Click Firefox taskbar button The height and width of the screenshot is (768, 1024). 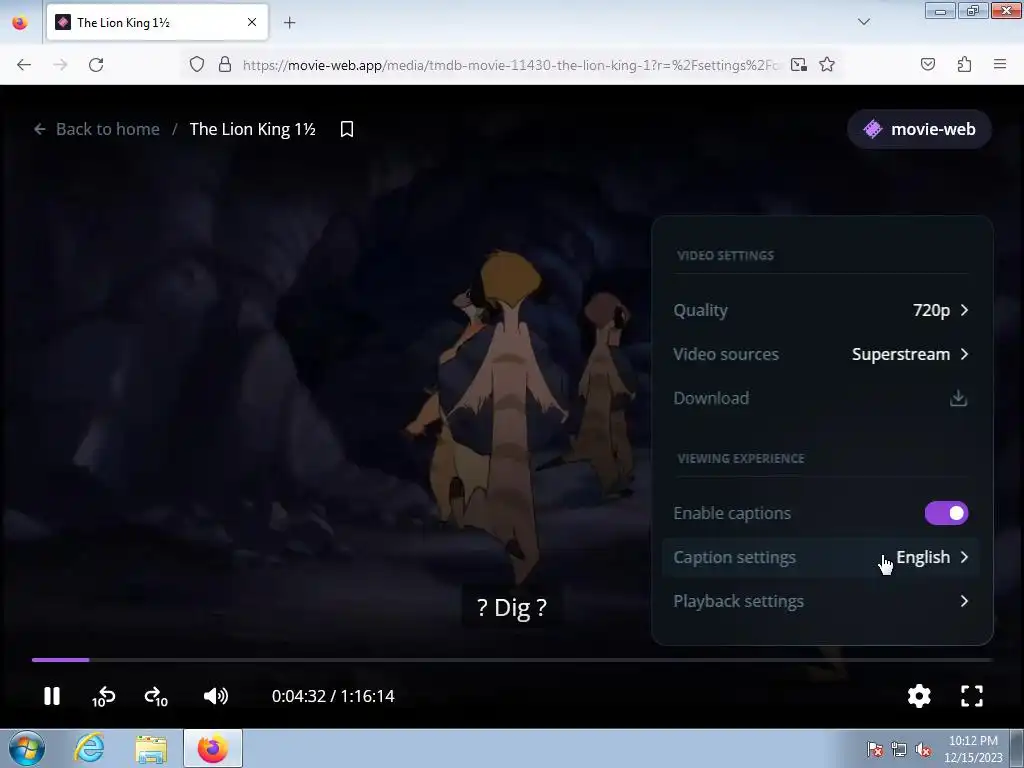click(x=213, y=748)
